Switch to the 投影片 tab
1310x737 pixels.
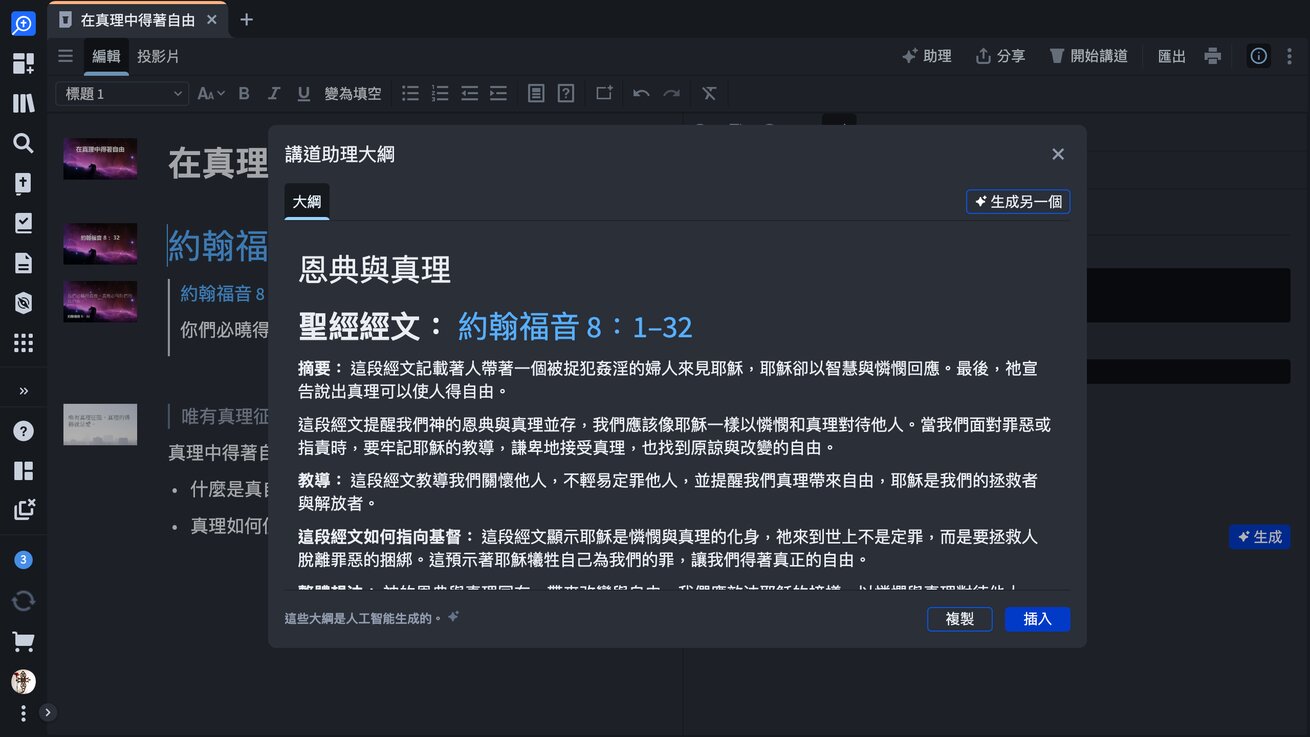158,56
